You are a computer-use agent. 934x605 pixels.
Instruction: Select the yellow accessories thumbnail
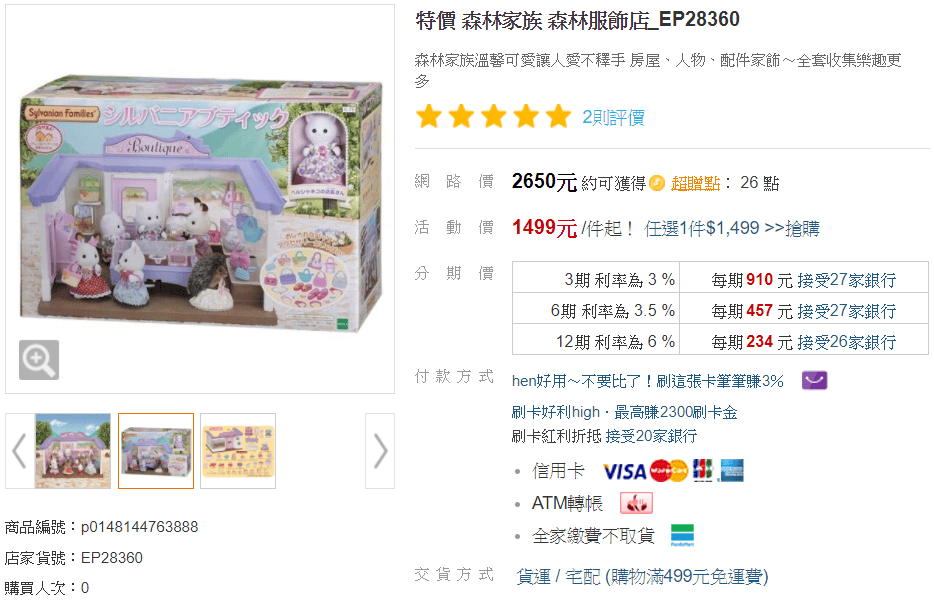(x=238, y=451)
